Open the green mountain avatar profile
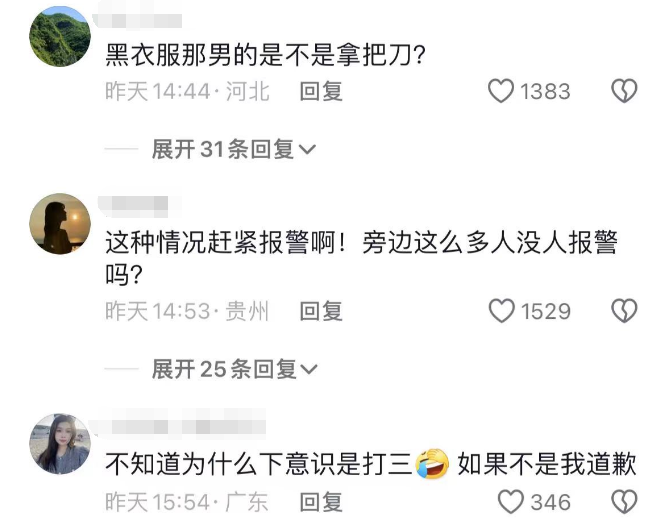Viewport: 656px width, 531px height. click(x=60, y=36)
